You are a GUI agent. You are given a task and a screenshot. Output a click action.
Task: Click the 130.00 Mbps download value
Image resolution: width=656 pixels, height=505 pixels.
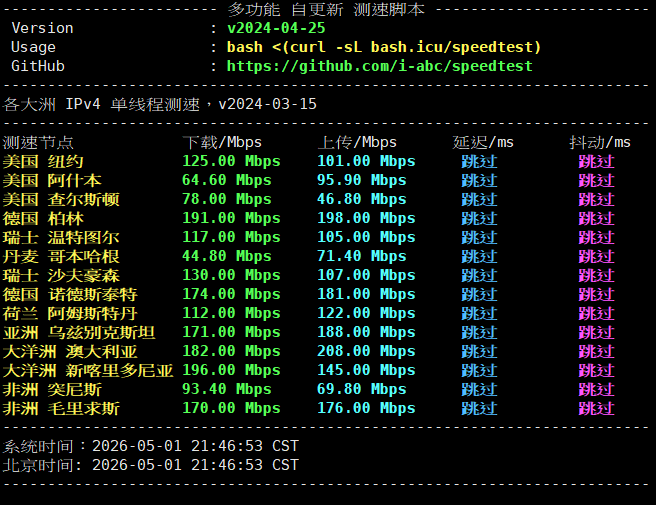tap(231, 275)
